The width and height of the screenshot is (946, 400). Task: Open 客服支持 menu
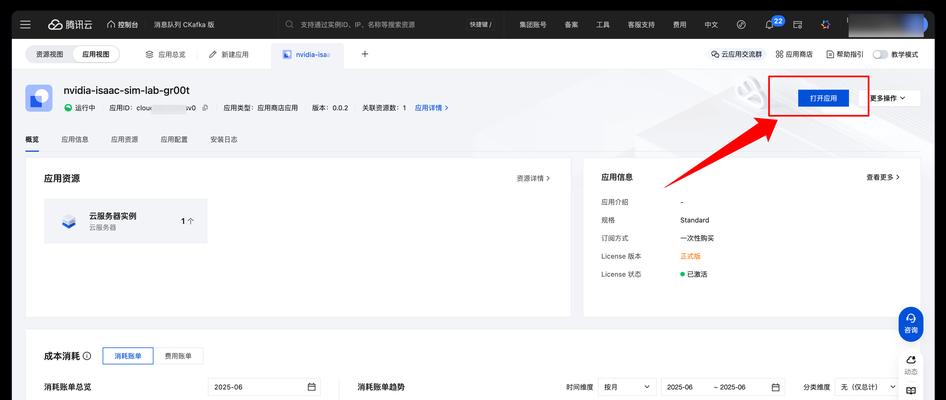pos(641,25)
